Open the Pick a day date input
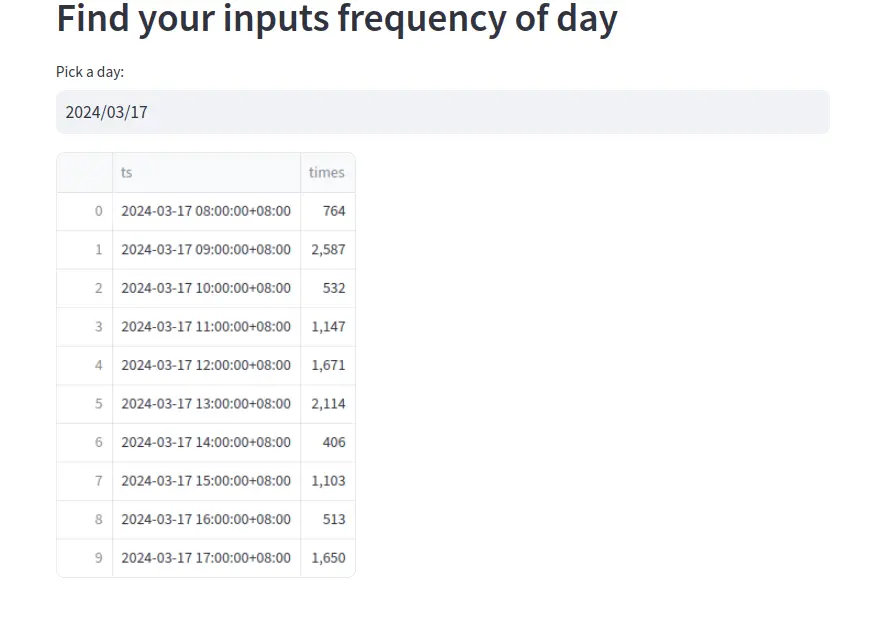Screen dimensions: 875x622 point(443,112)
